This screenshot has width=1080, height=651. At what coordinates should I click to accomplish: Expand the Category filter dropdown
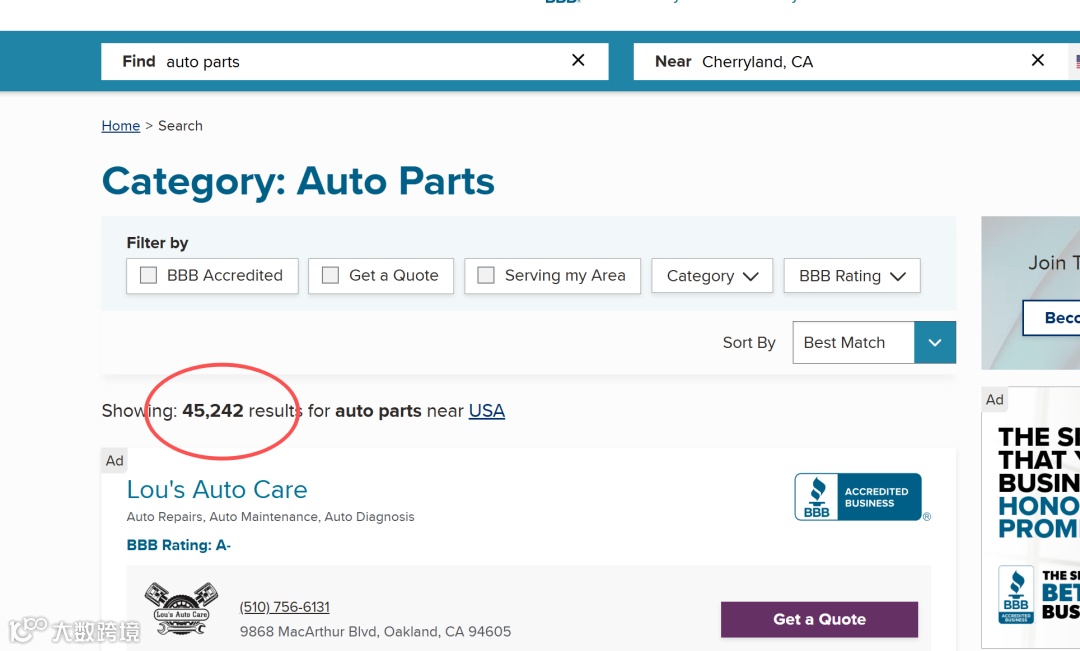pos(712,276)
